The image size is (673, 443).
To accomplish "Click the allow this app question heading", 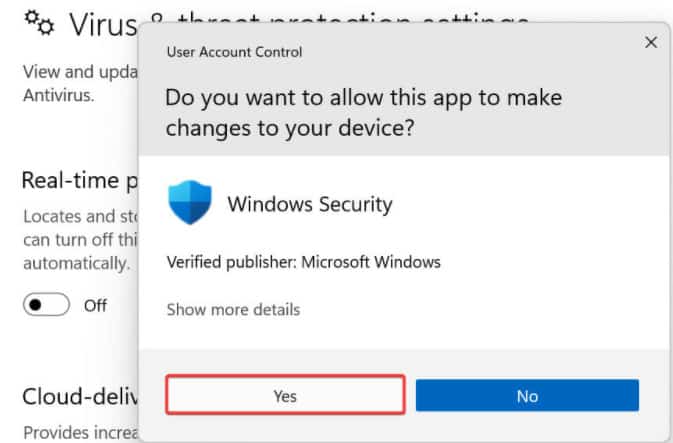I will 363,113.
